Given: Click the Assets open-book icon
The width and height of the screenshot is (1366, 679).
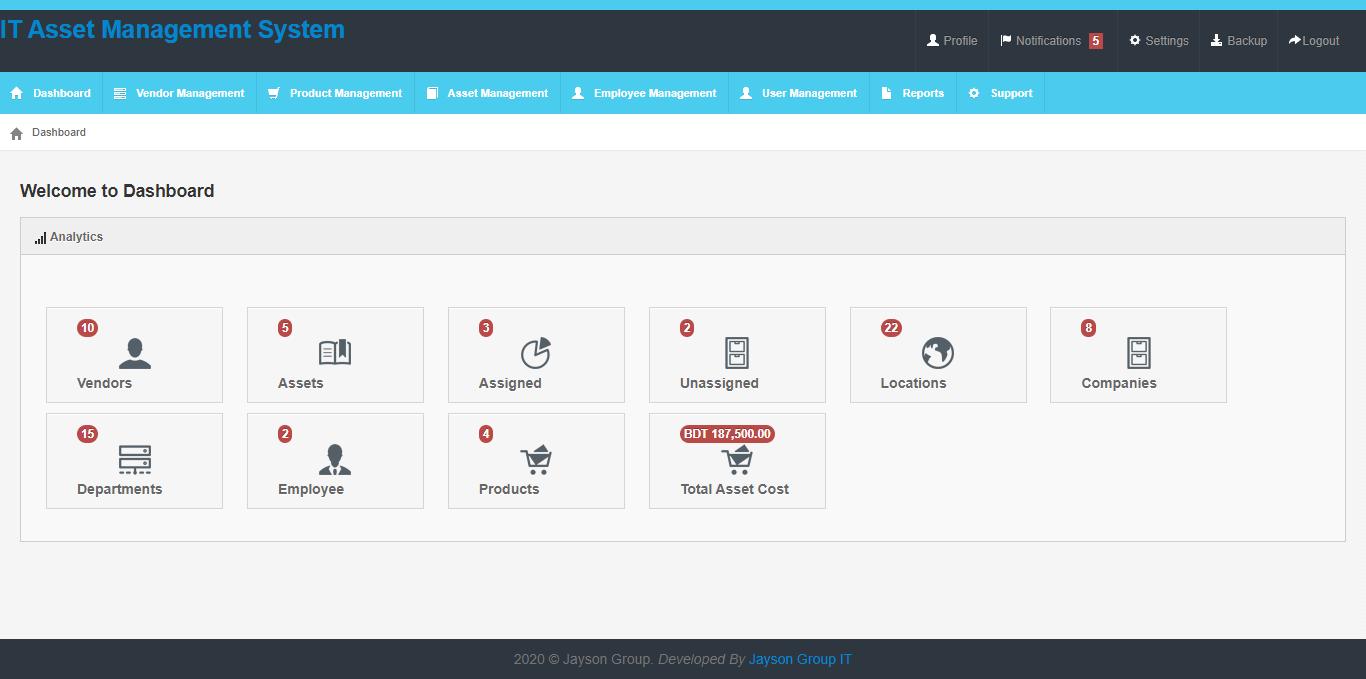Looking at the screenshot, I should tap(335, 352).
